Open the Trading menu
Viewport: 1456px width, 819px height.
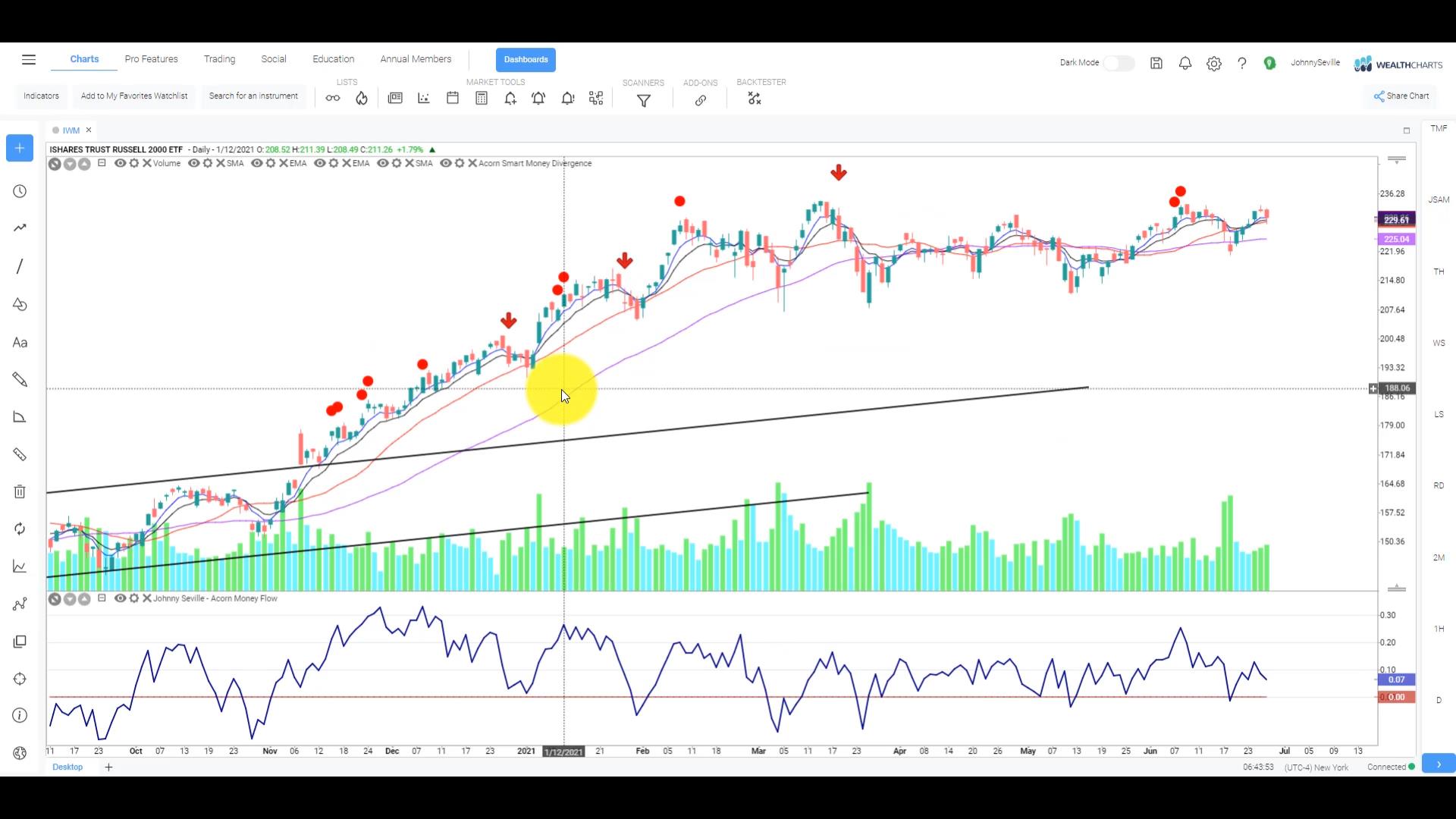220,59
